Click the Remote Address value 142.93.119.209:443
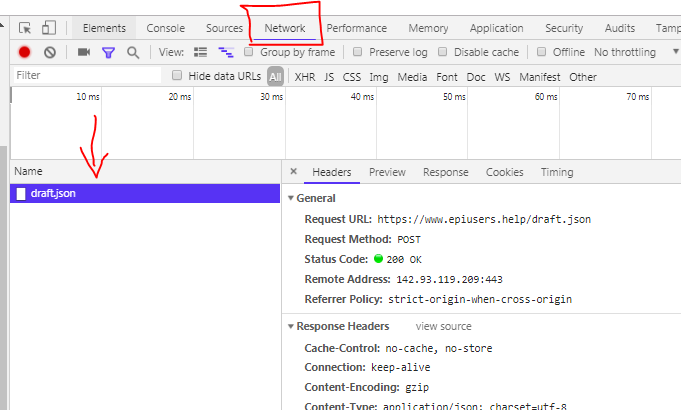This screenshot has width=681, height=410. [450, 280]
